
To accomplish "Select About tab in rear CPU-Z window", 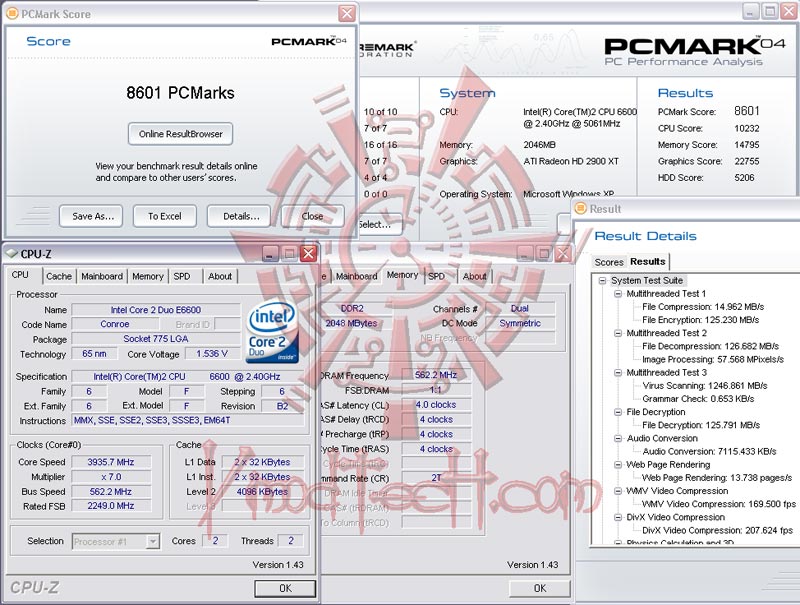I will coord(474,276).
